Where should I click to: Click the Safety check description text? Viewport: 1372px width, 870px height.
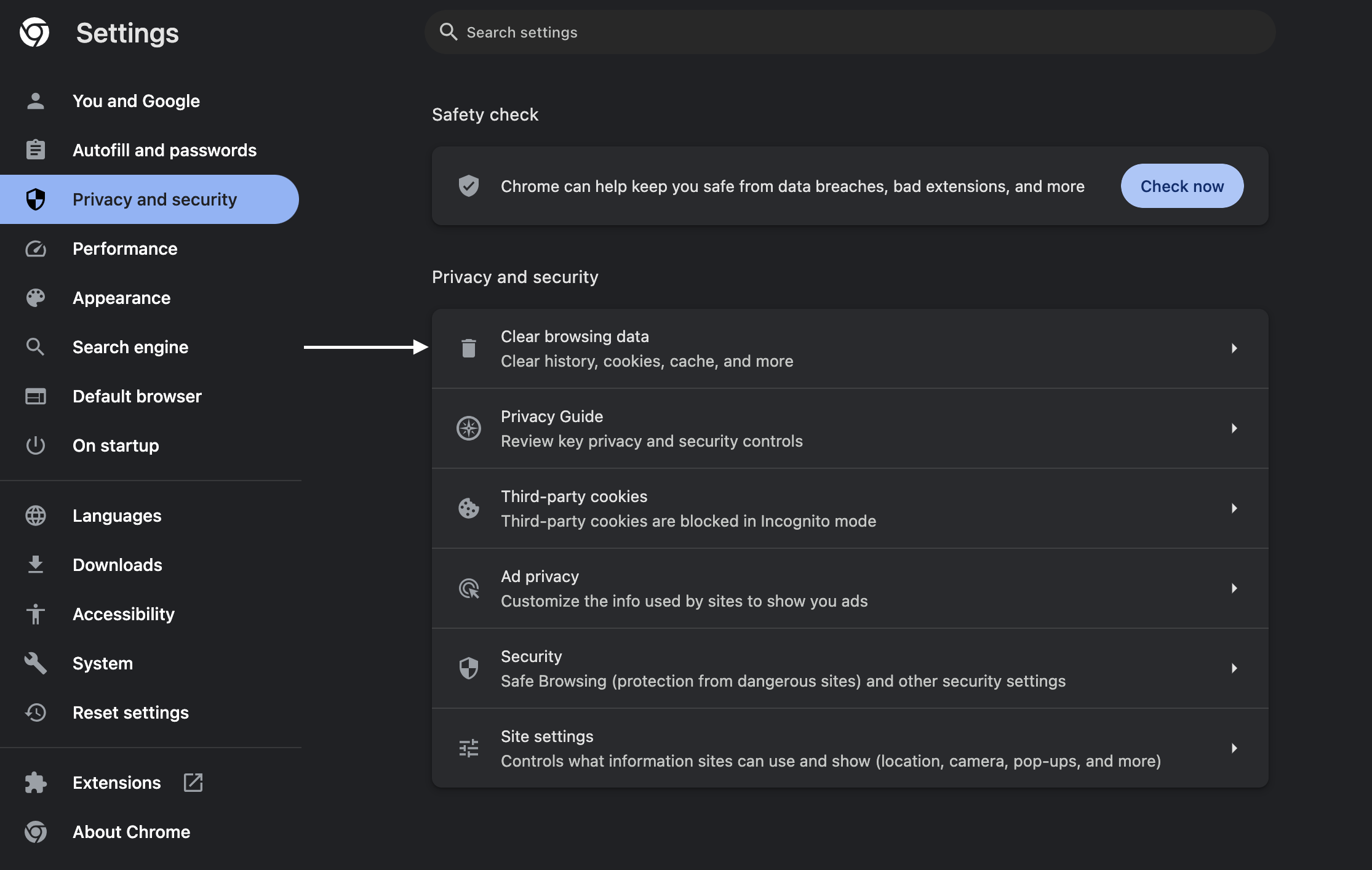792,186
